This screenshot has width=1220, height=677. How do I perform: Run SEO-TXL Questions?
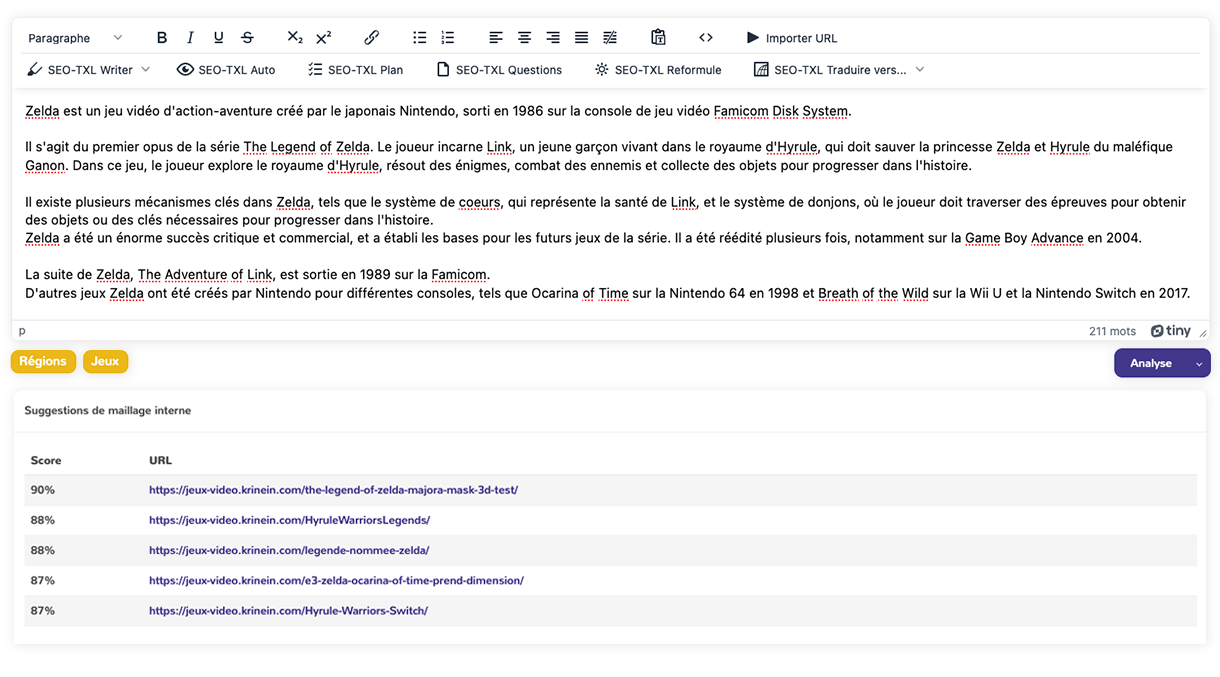pos(499,70)
